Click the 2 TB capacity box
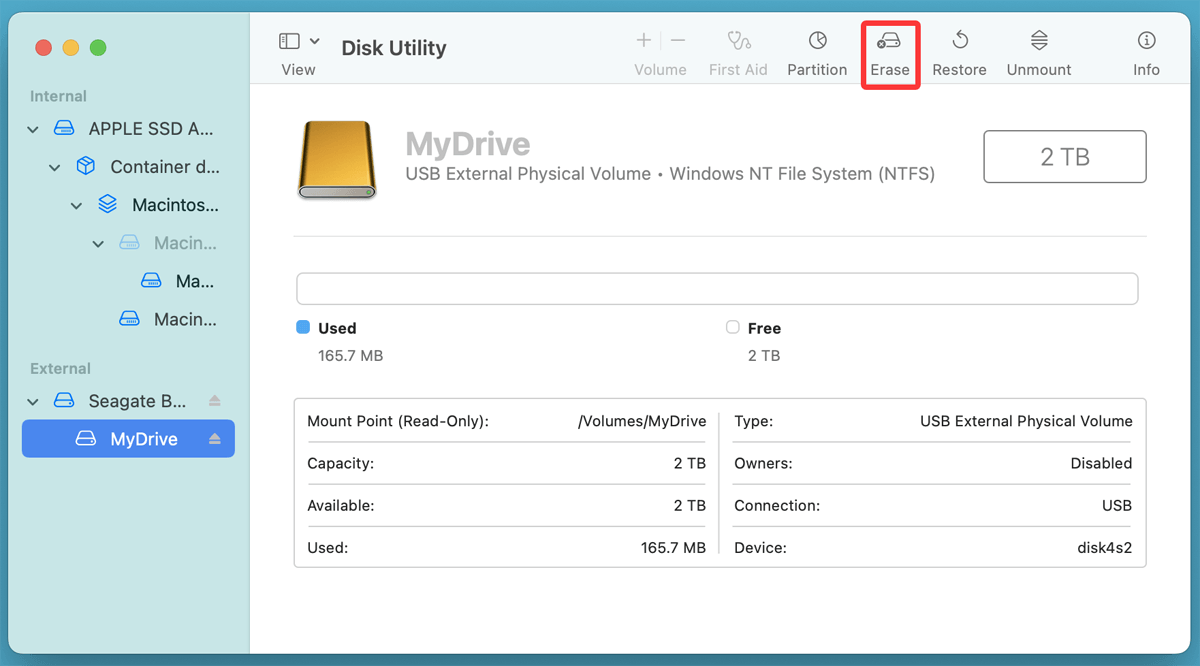The width and height of the screenshot is (1200, 666). 1064,157
